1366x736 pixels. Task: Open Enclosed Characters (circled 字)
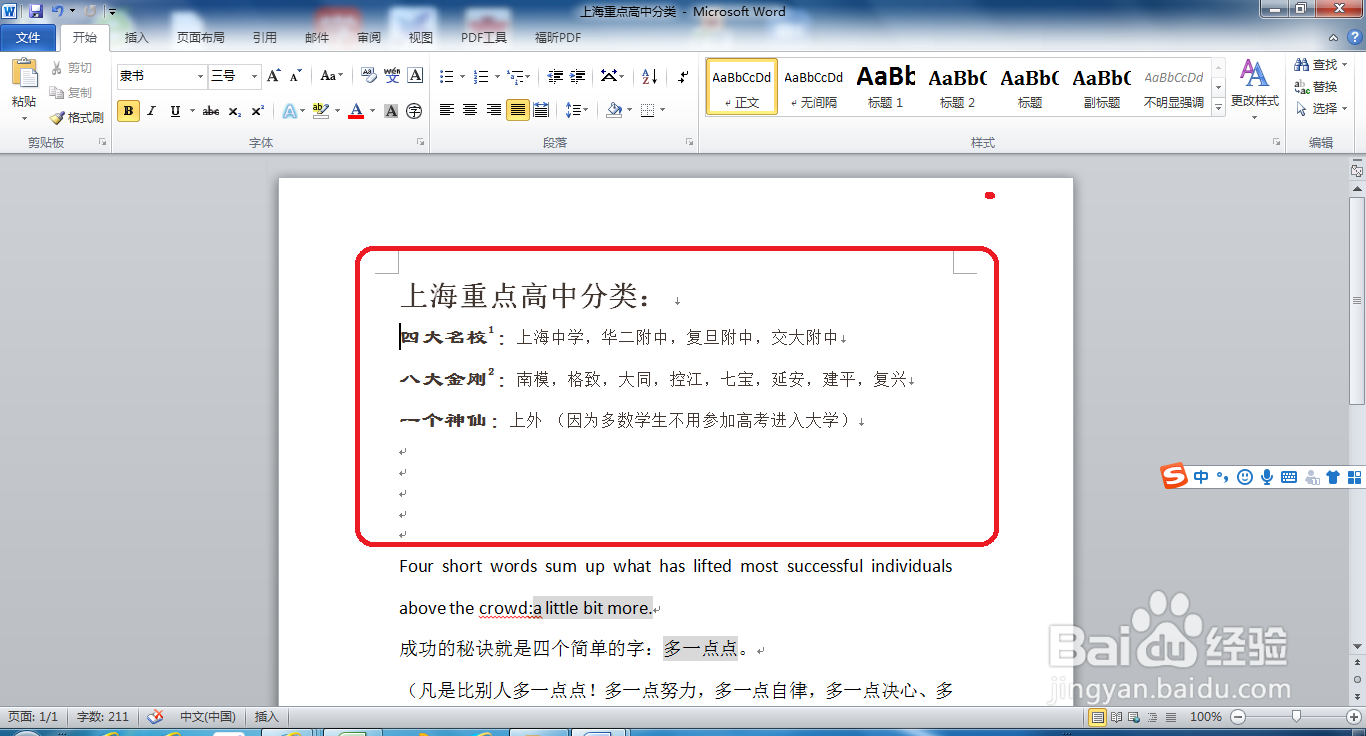click(x=414, y=111)
